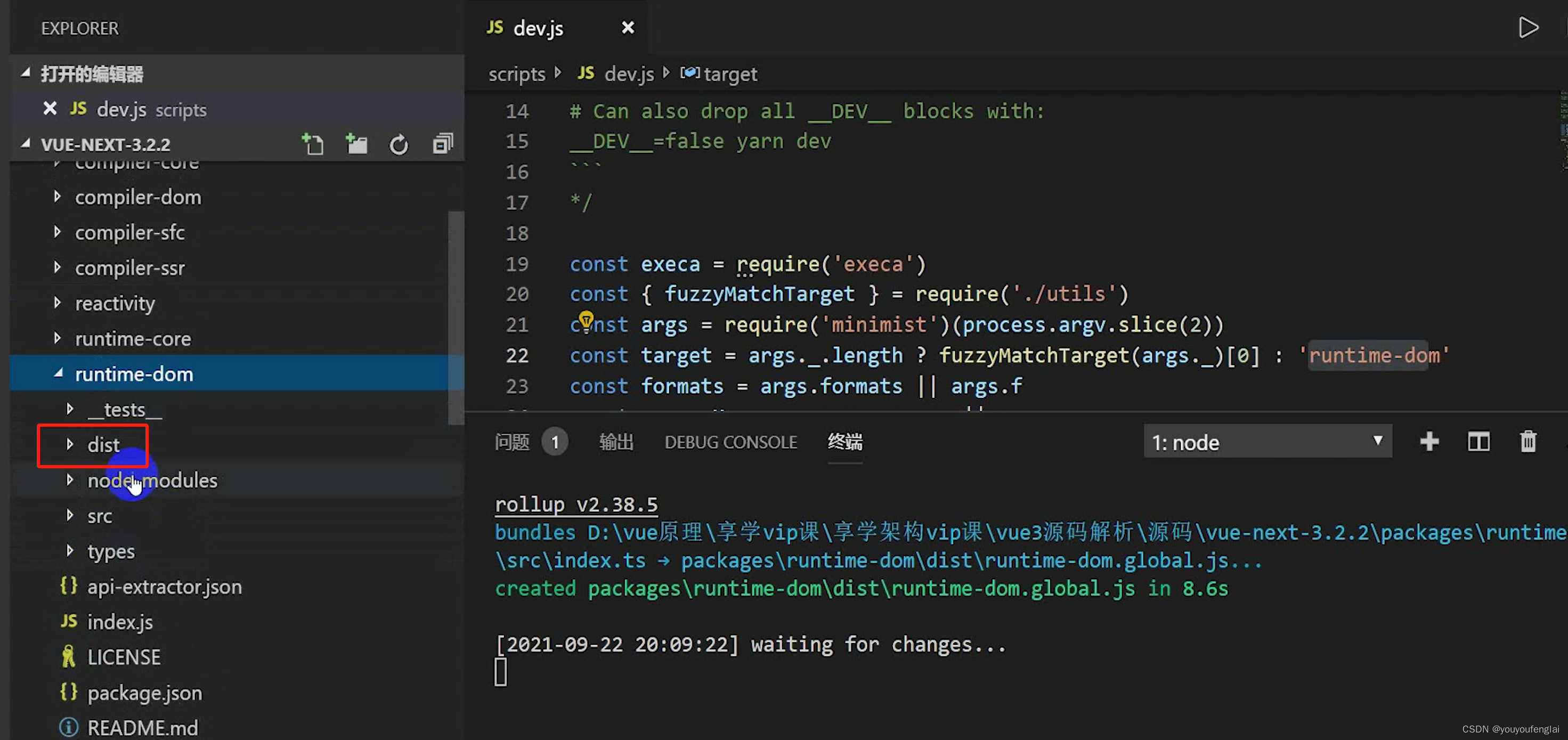Image resolution: width=1568 pixels, height=740 pixels.
Task: Refresh the explorer file tree
Action: point(399,145)
